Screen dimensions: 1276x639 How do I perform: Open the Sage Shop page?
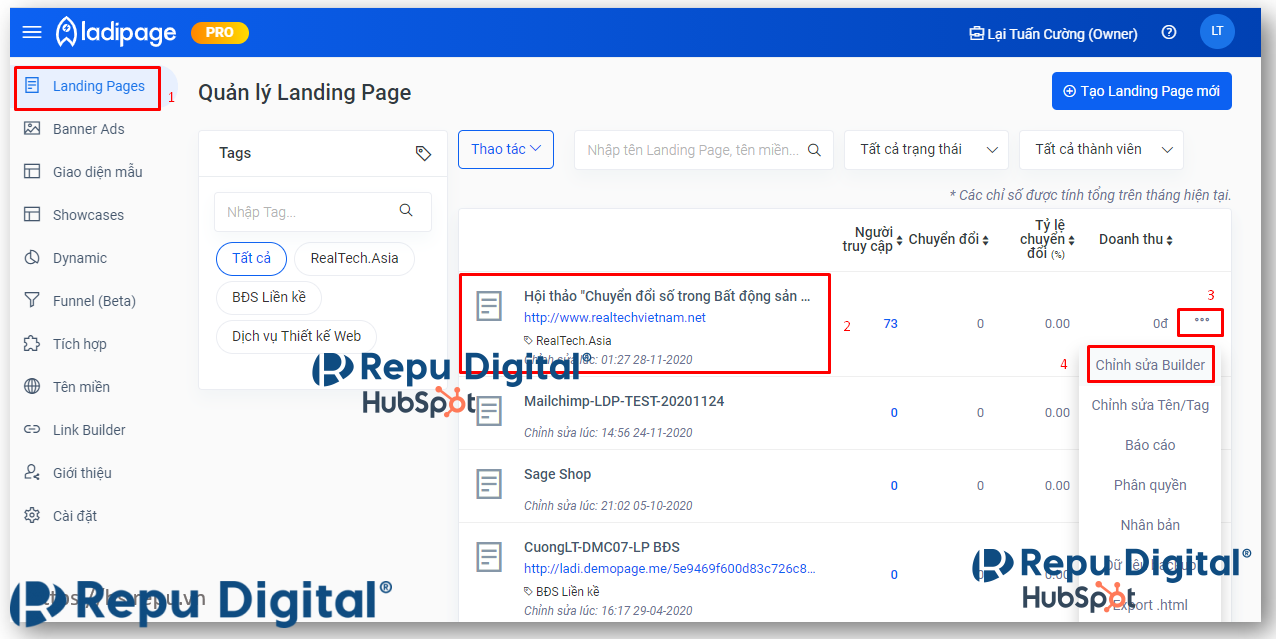coord(557,474)
